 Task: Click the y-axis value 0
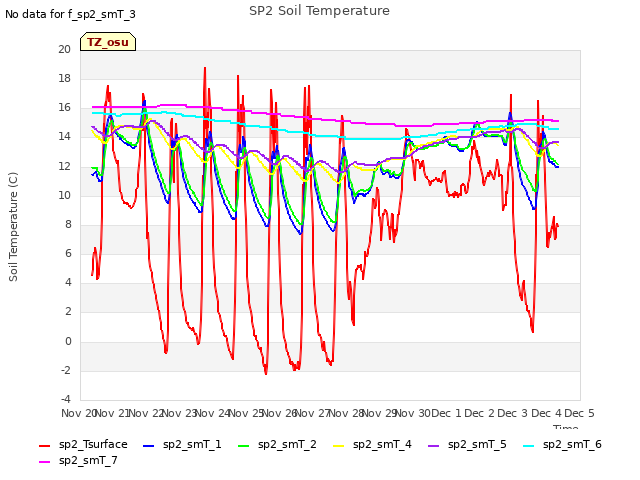68,341
